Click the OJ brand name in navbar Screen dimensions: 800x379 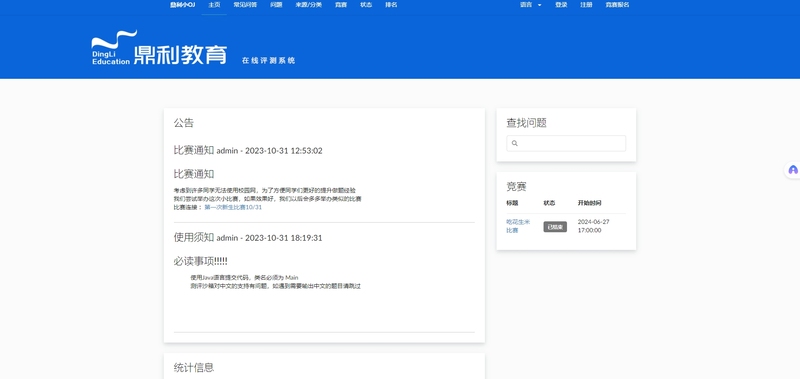(183, 5)
